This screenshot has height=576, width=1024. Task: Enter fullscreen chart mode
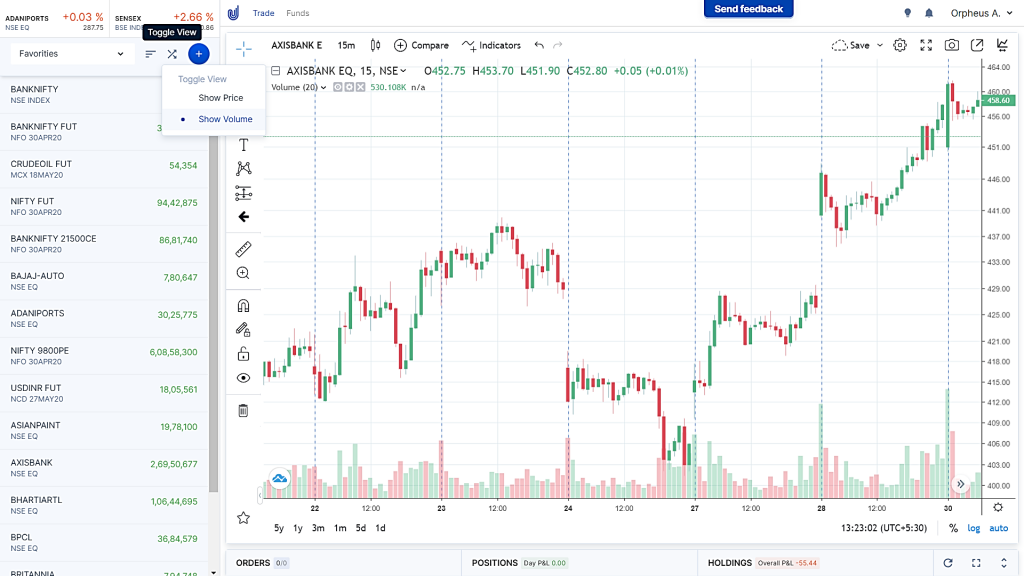pyautogui.click(x=926, y=45)
